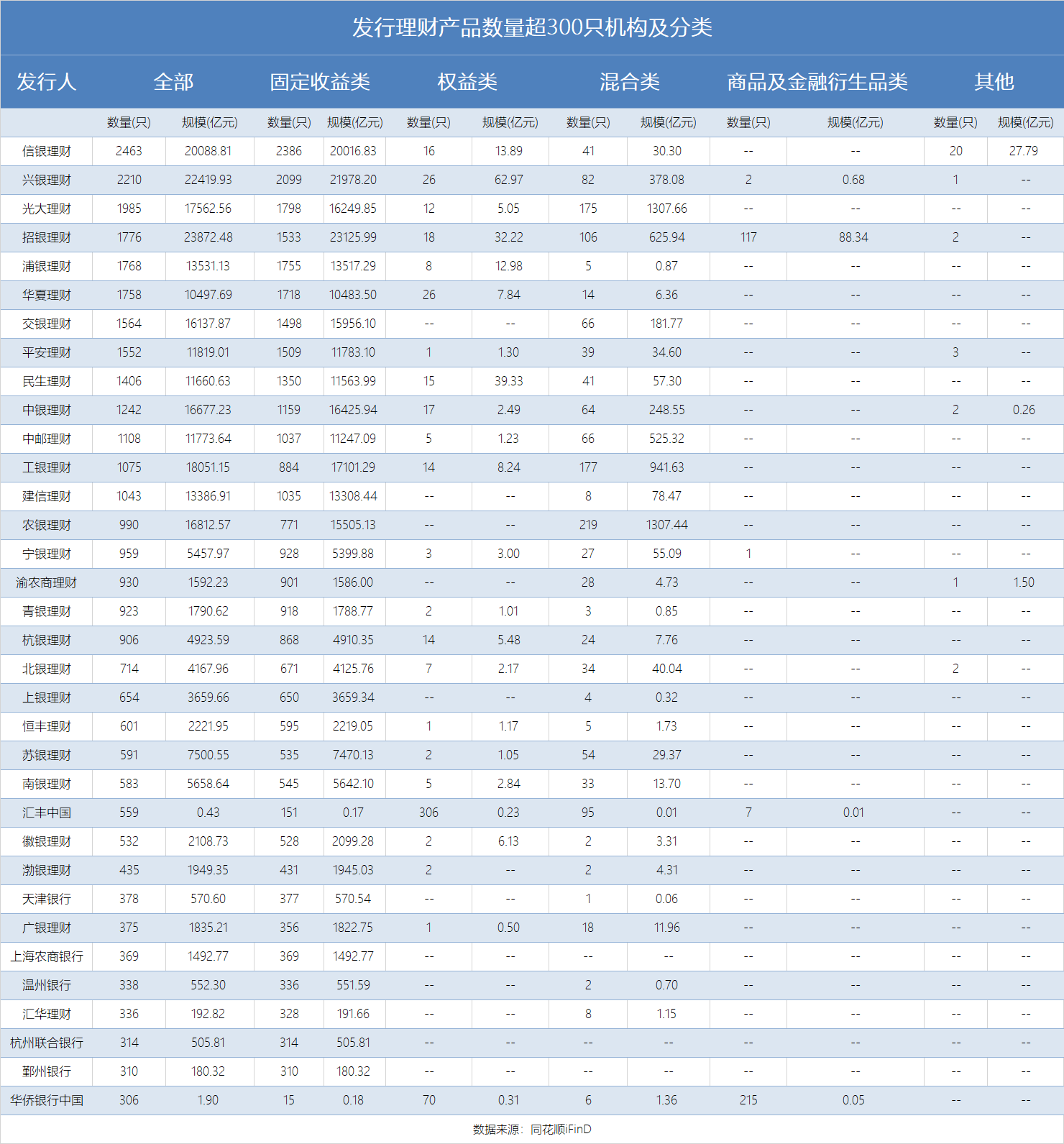Click the 上银理财 row name

[47, 697]
